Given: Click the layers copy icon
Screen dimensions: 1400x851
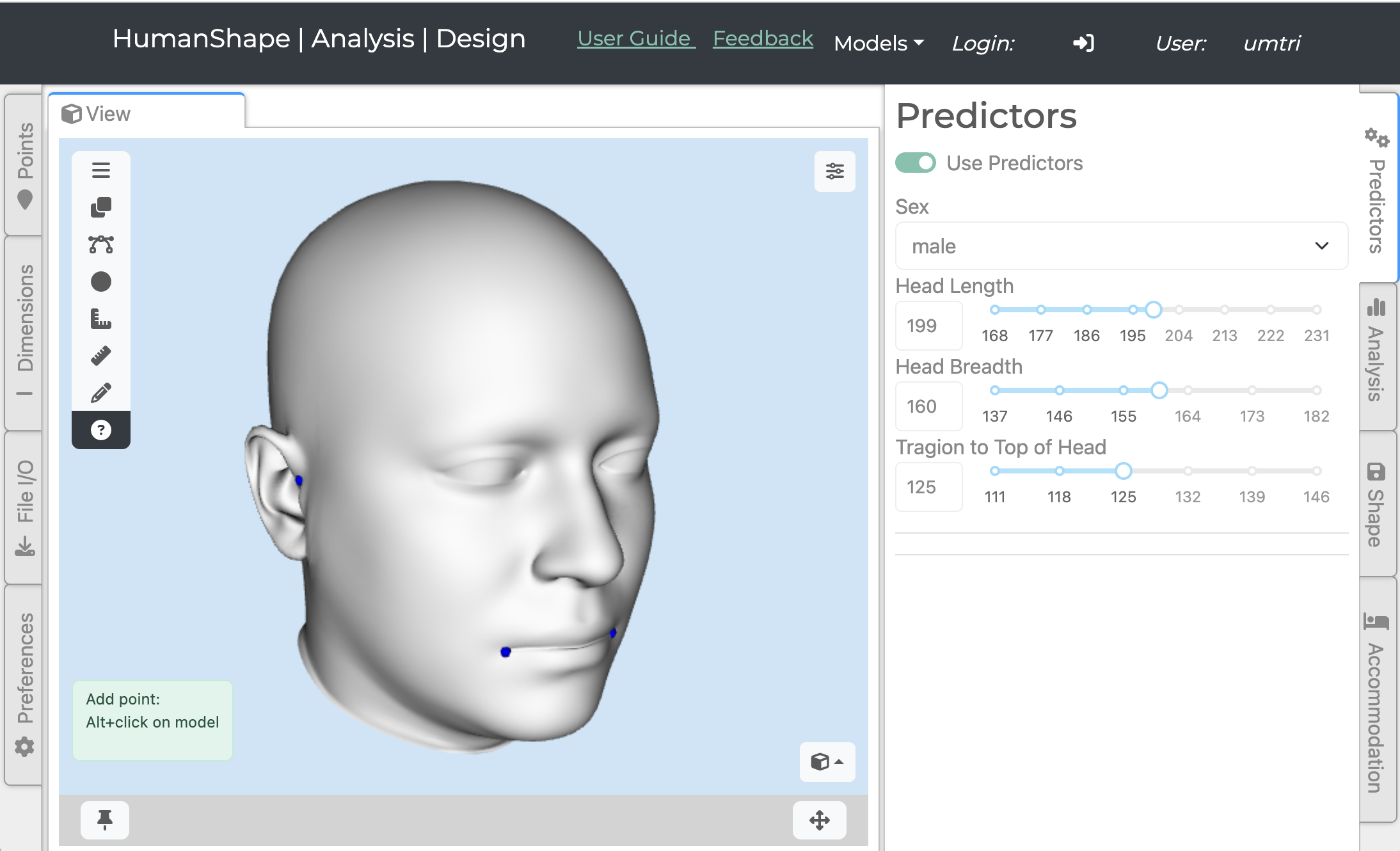Looking at the screenshot, I should pyautogui.click(x=101, y=207).
